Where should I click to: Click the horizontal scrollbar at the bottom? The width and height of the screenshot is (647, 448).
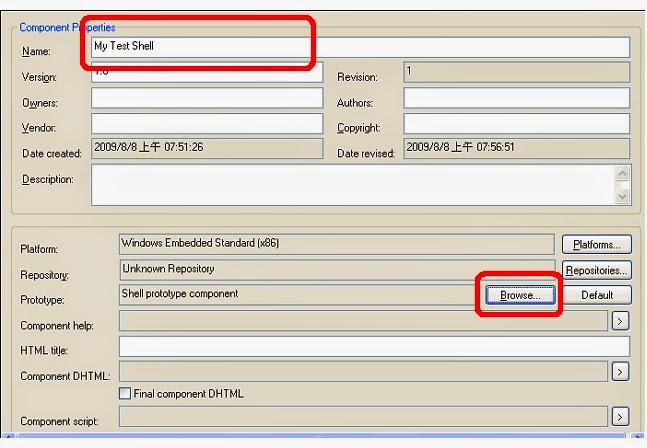321,436
